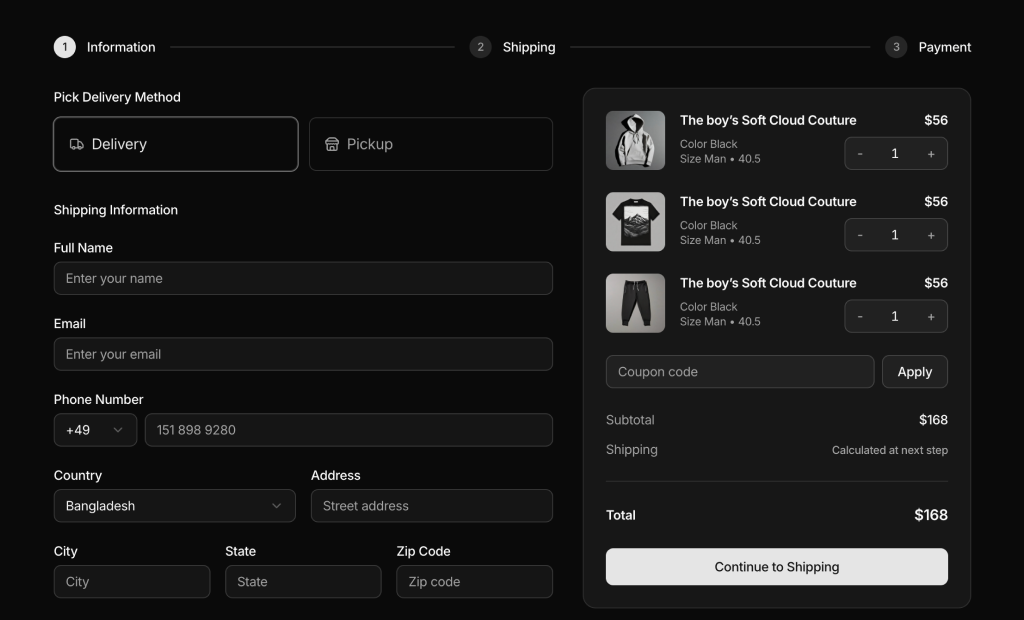This screenshot has height=620, width=1024.
Task: Focus the Coupon code field
Action: pyautogui.click(x=739, y=372)
